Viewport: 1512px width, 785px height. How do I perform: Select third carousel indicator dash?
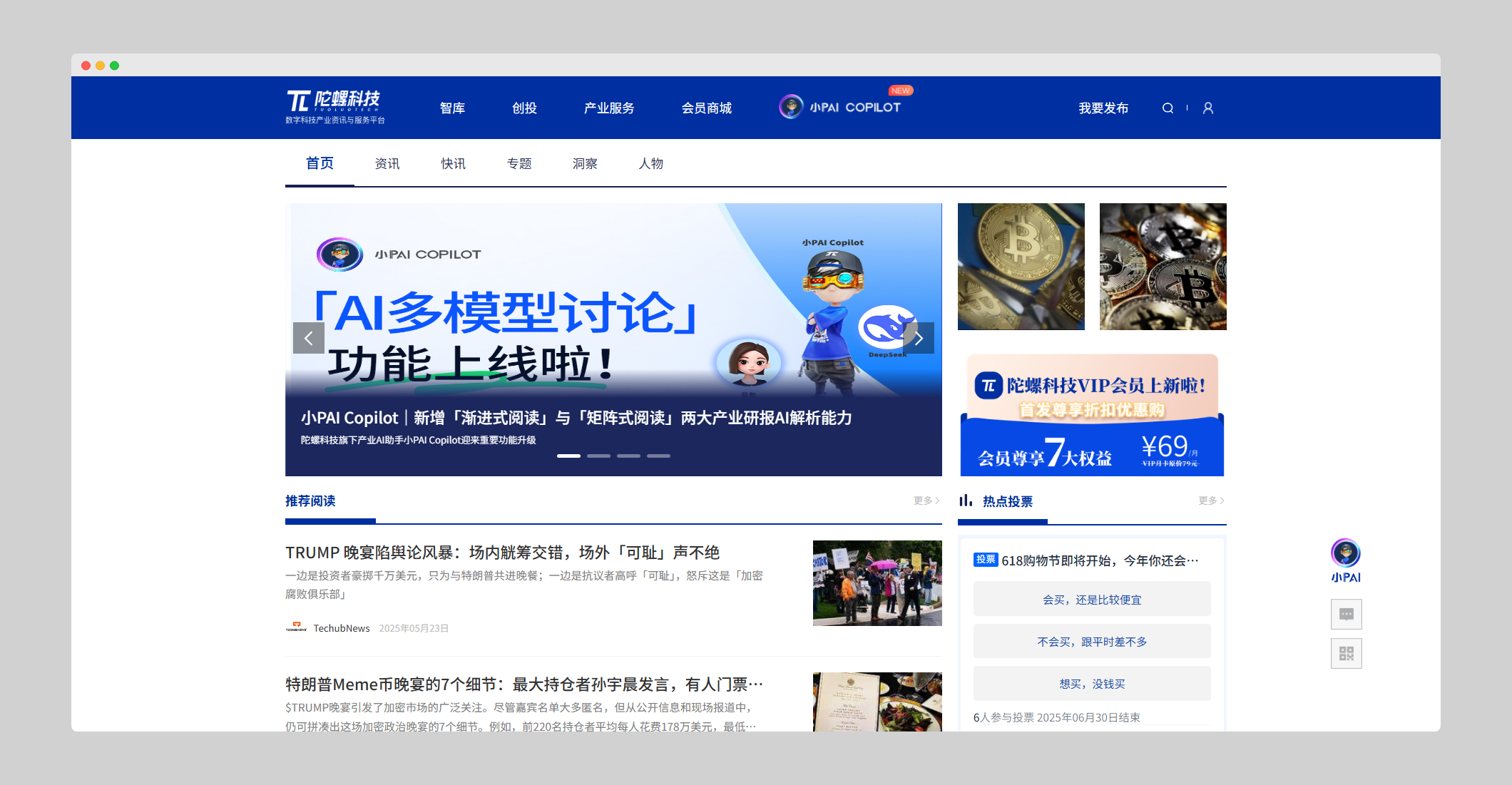pos(628,456)
